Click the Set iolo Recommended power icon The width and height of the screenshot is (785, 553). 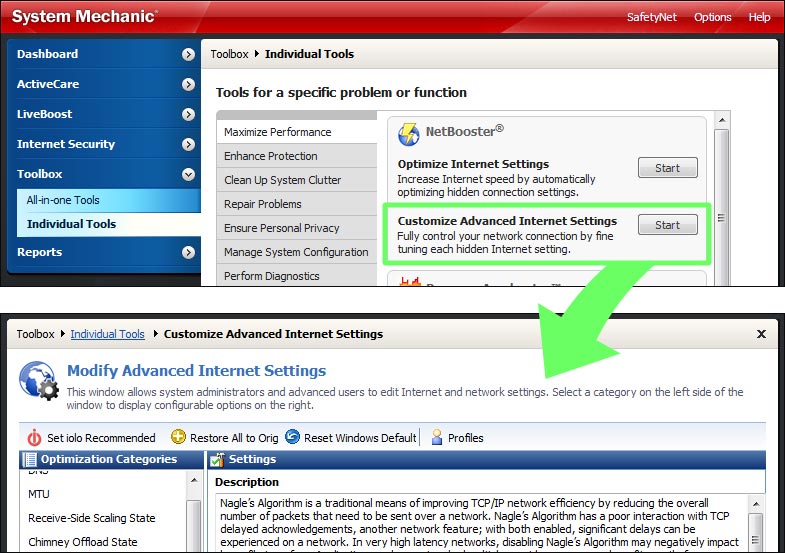click(34, 437)
